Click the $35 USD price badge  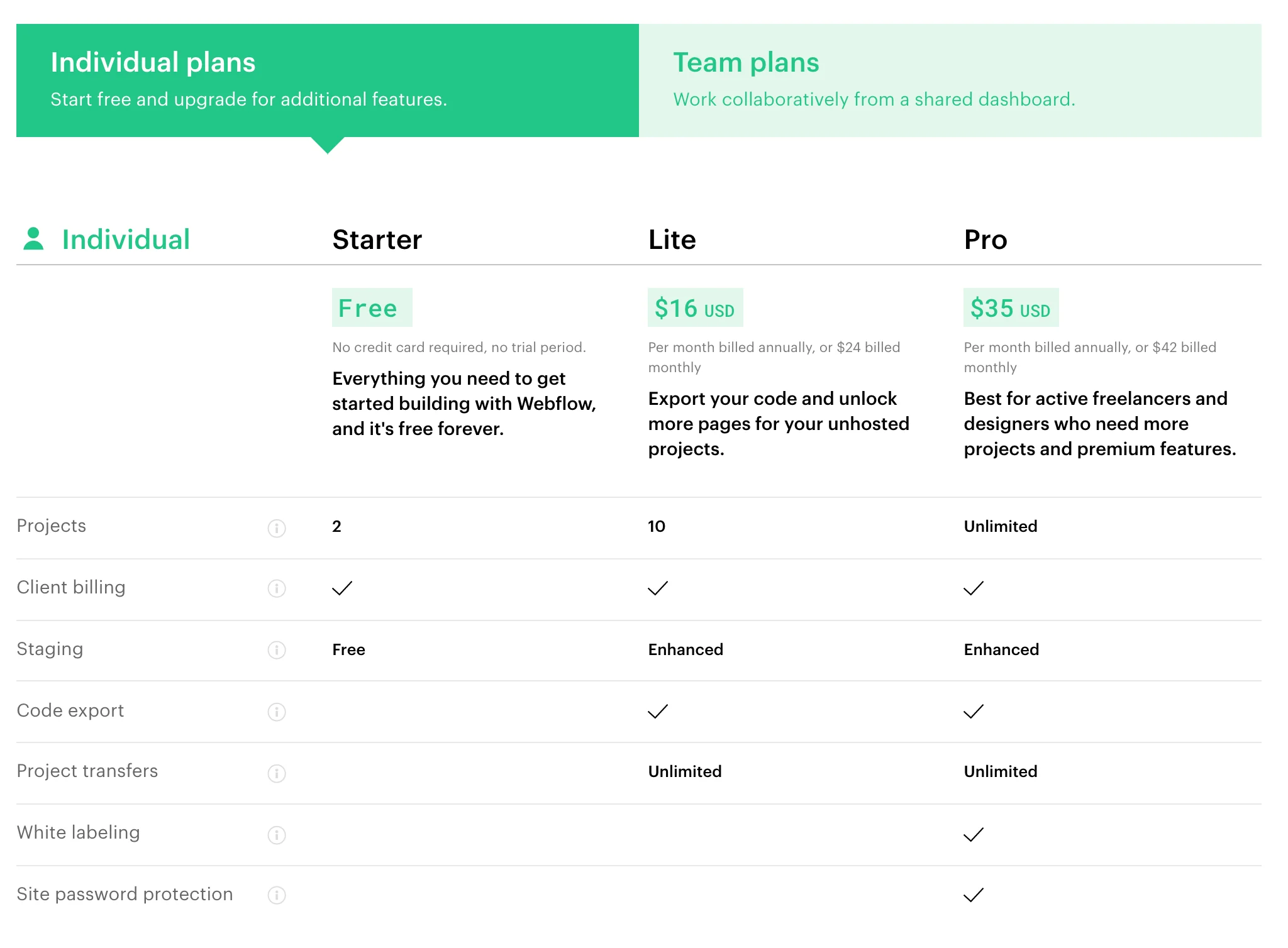pyautogui.click(x=1011, y=308)
